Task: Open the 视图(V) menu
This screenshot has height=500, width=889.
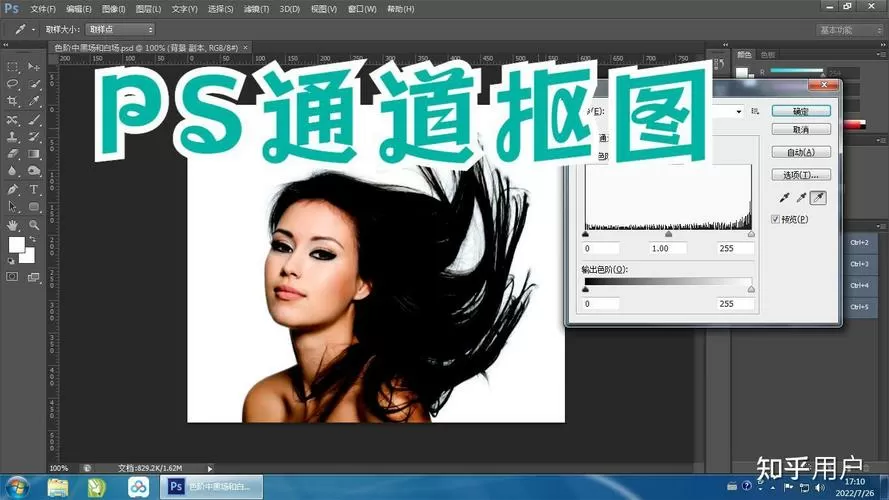Action: pyautogui.click(x=324, y=9)
